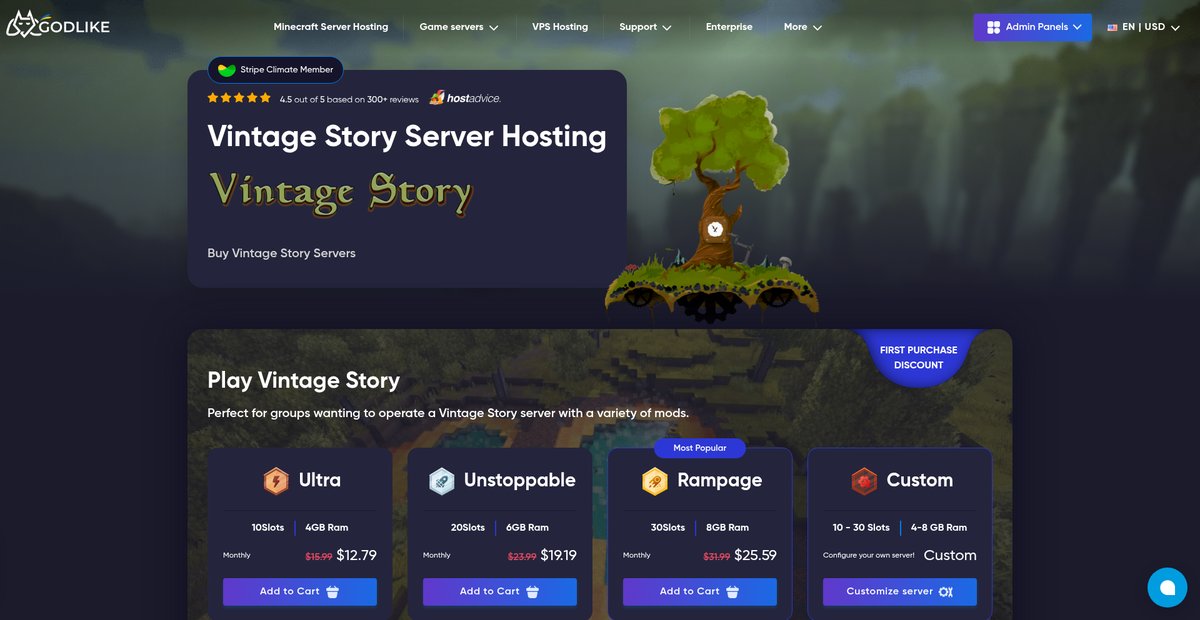Go to Minecraft Server Hosting
1200x620 pixels.
pyautogui.click(x=331, y=27)
